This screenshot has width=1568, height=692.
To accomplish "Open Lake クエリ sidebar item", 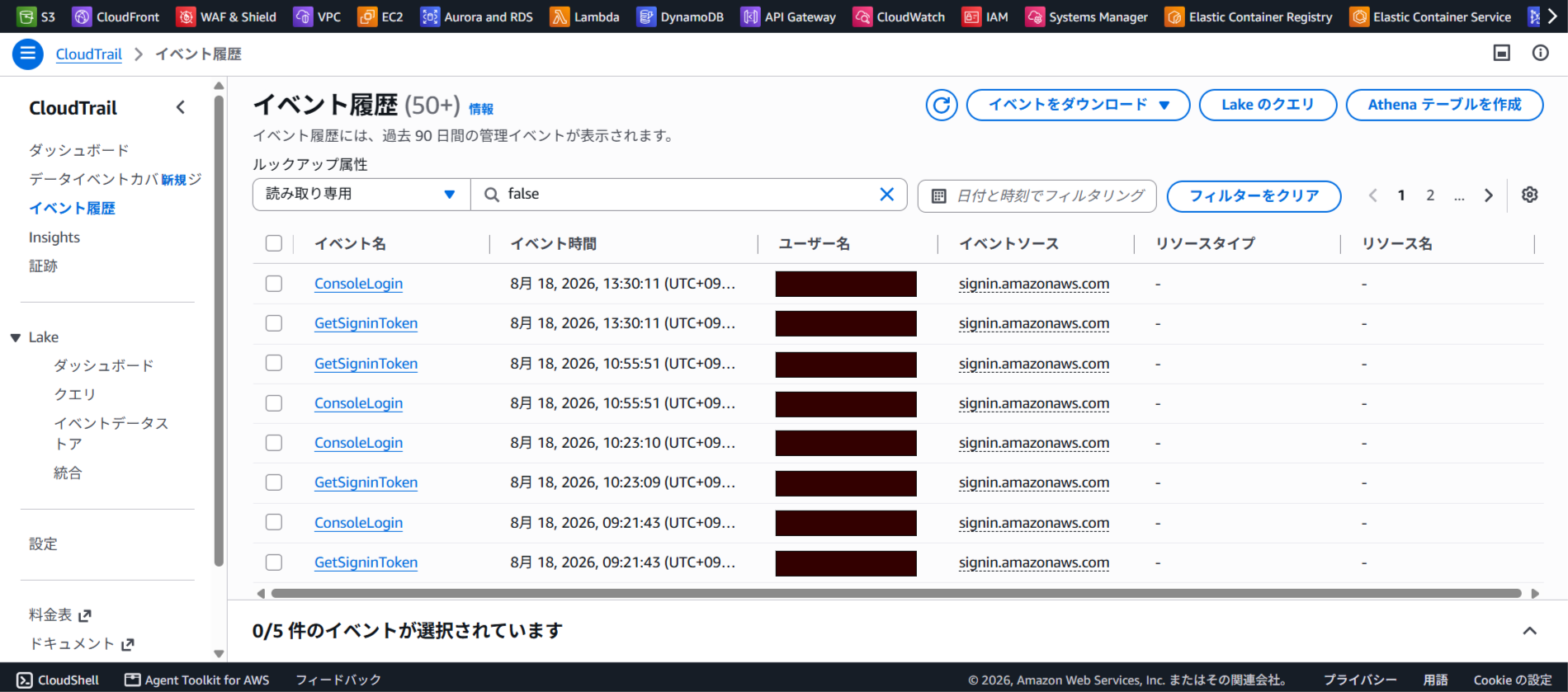I will click(x=75, y=394).
